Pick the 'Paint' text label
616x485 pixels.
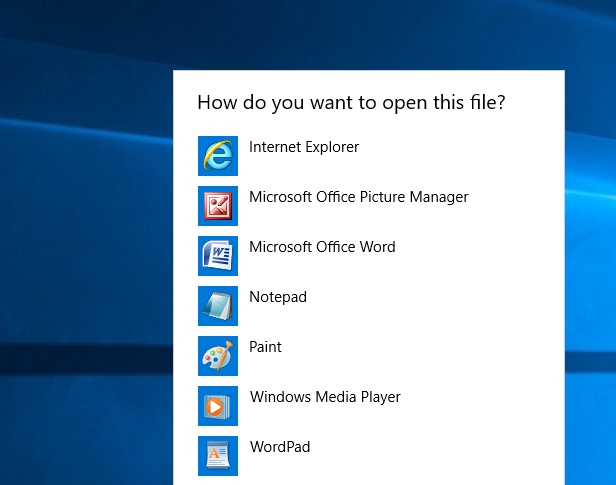[265, 347]
